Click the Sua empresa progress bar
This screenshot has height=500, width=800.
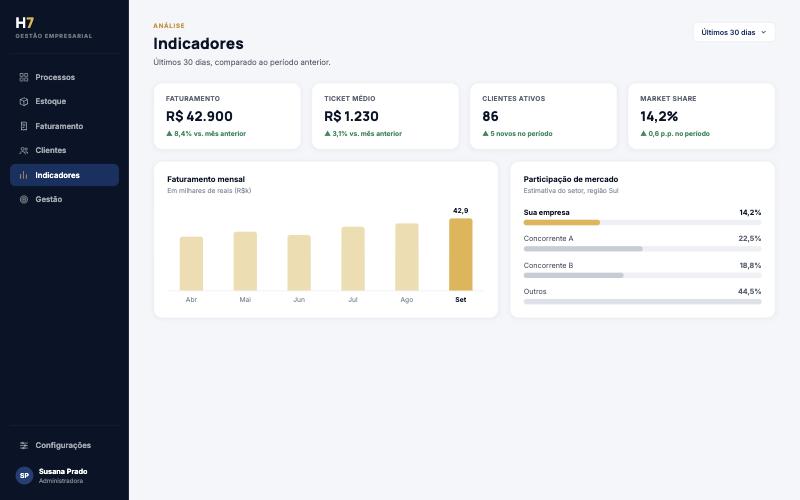pyautogui.click(x=642, y=222)
